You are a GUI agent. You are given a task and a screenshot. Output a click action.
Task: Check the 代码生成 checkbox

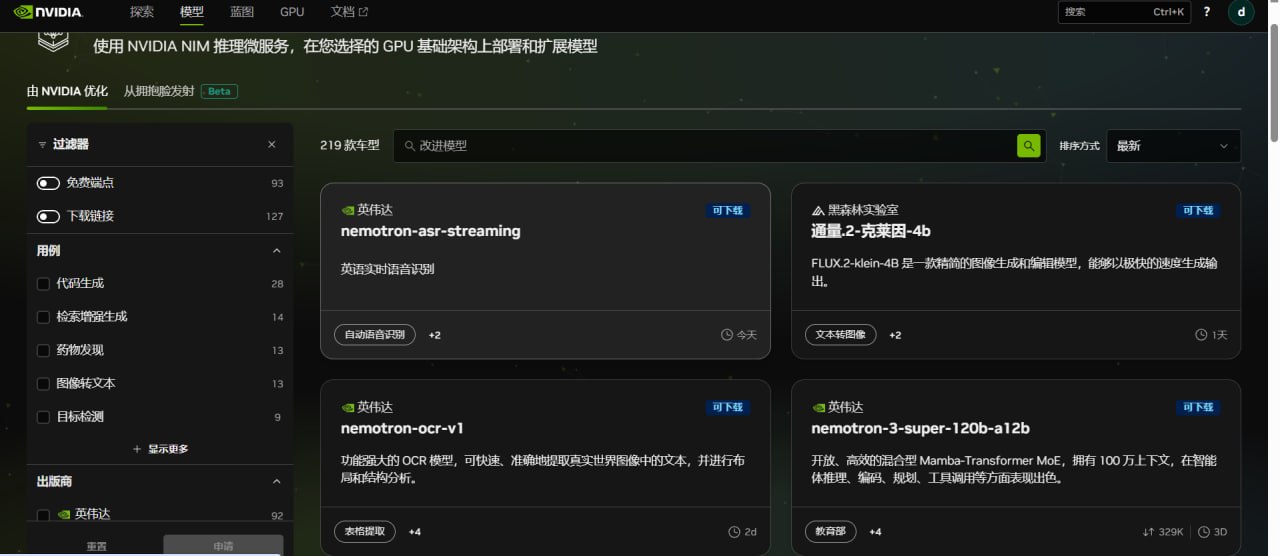click(x=43, y=284)
